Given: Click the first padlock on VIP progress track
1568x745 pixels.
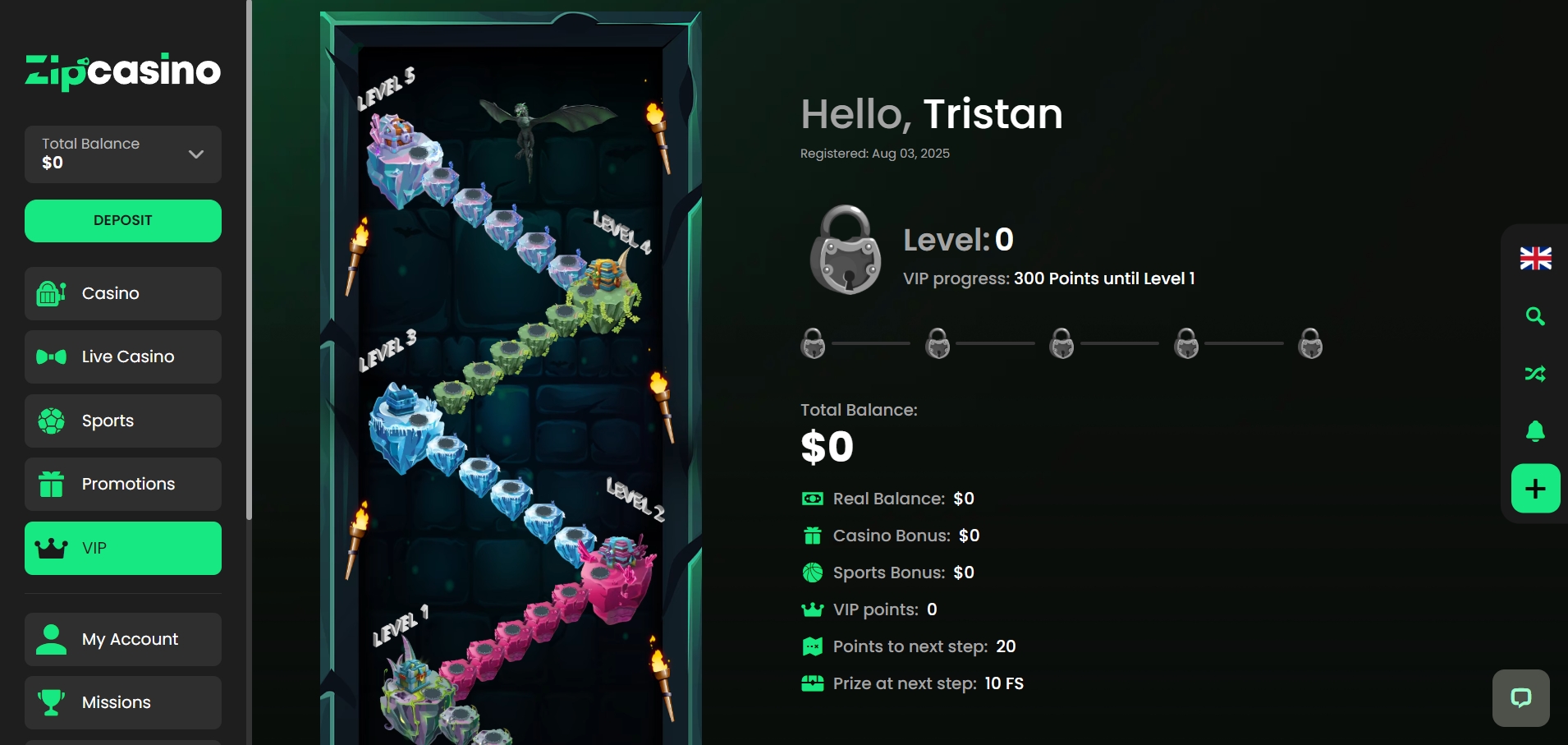Looking at the screenshot, I should coord(813,343).
